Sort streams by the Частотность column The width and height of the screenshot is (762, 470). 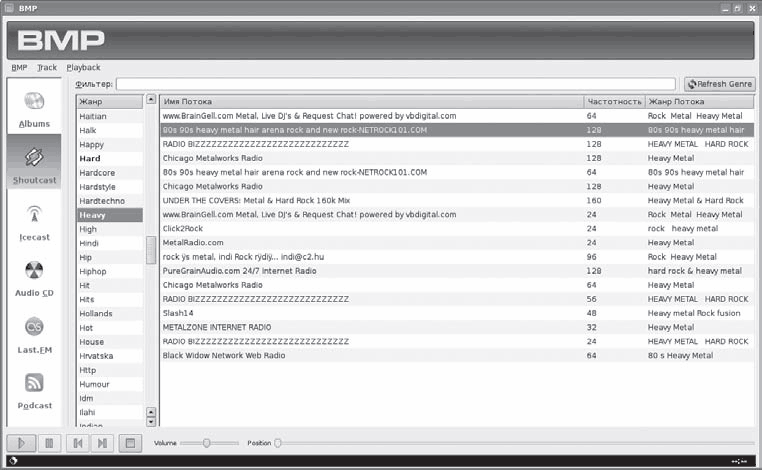coord(612,102)
